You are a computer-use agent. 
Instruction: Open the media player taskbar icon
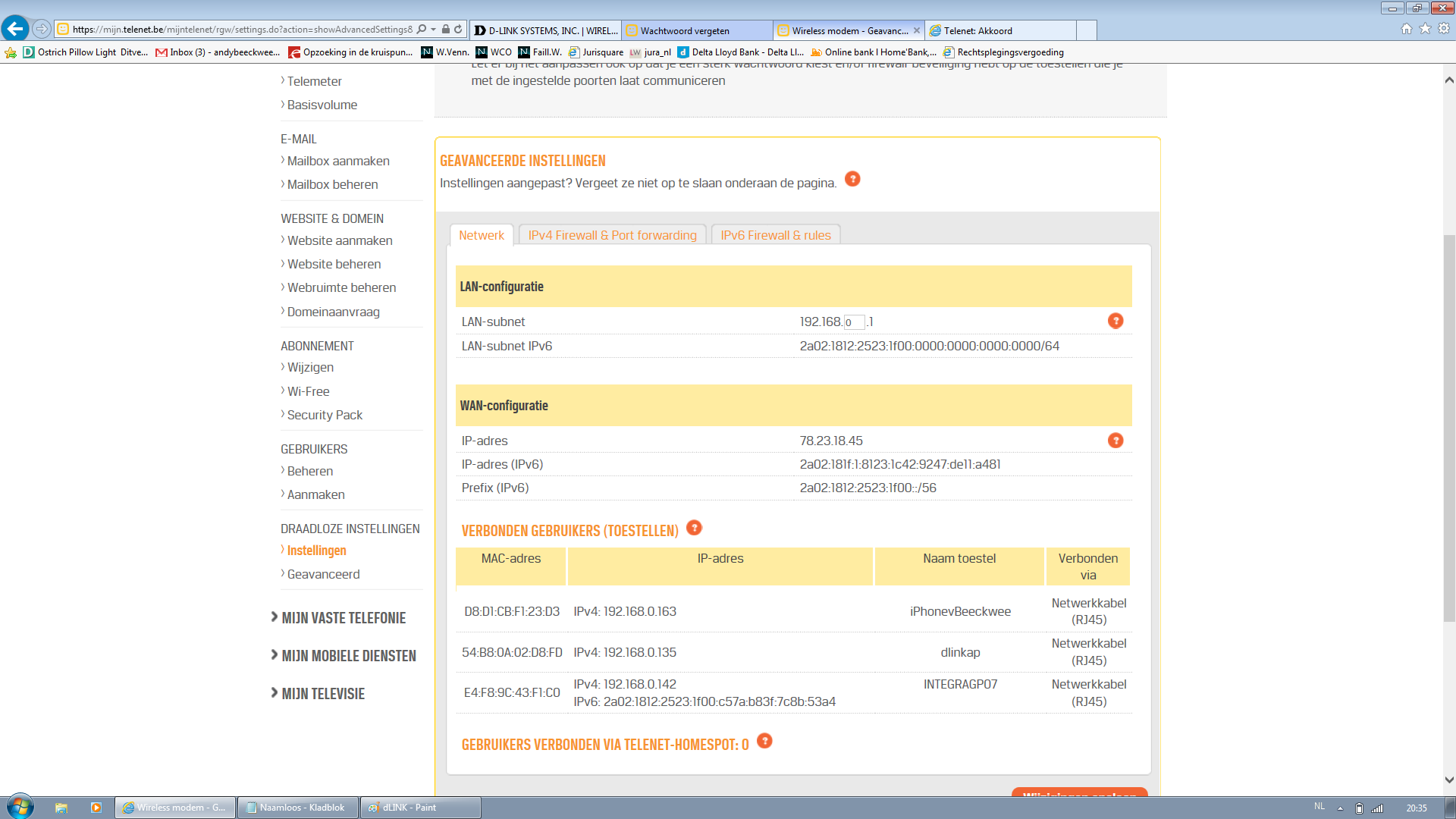[x=96, y=808]
